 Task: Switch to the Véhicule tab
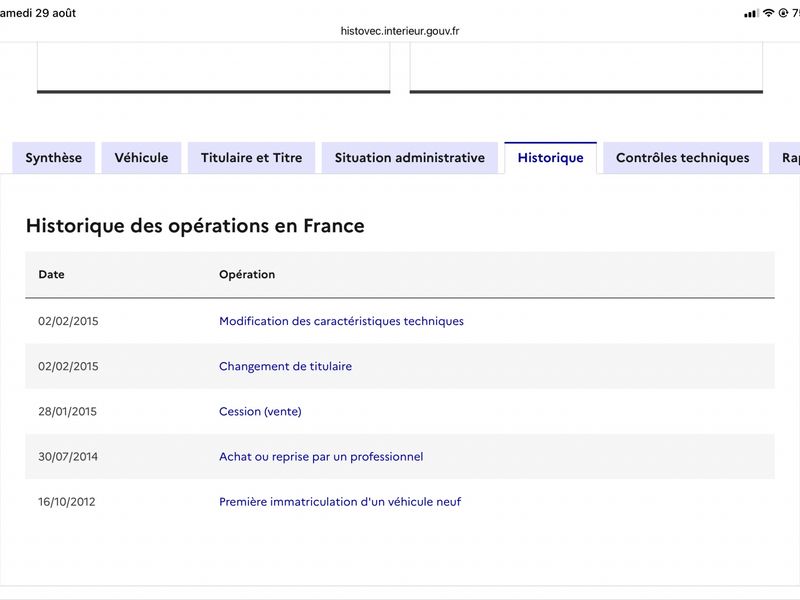(x=141, y=158)
